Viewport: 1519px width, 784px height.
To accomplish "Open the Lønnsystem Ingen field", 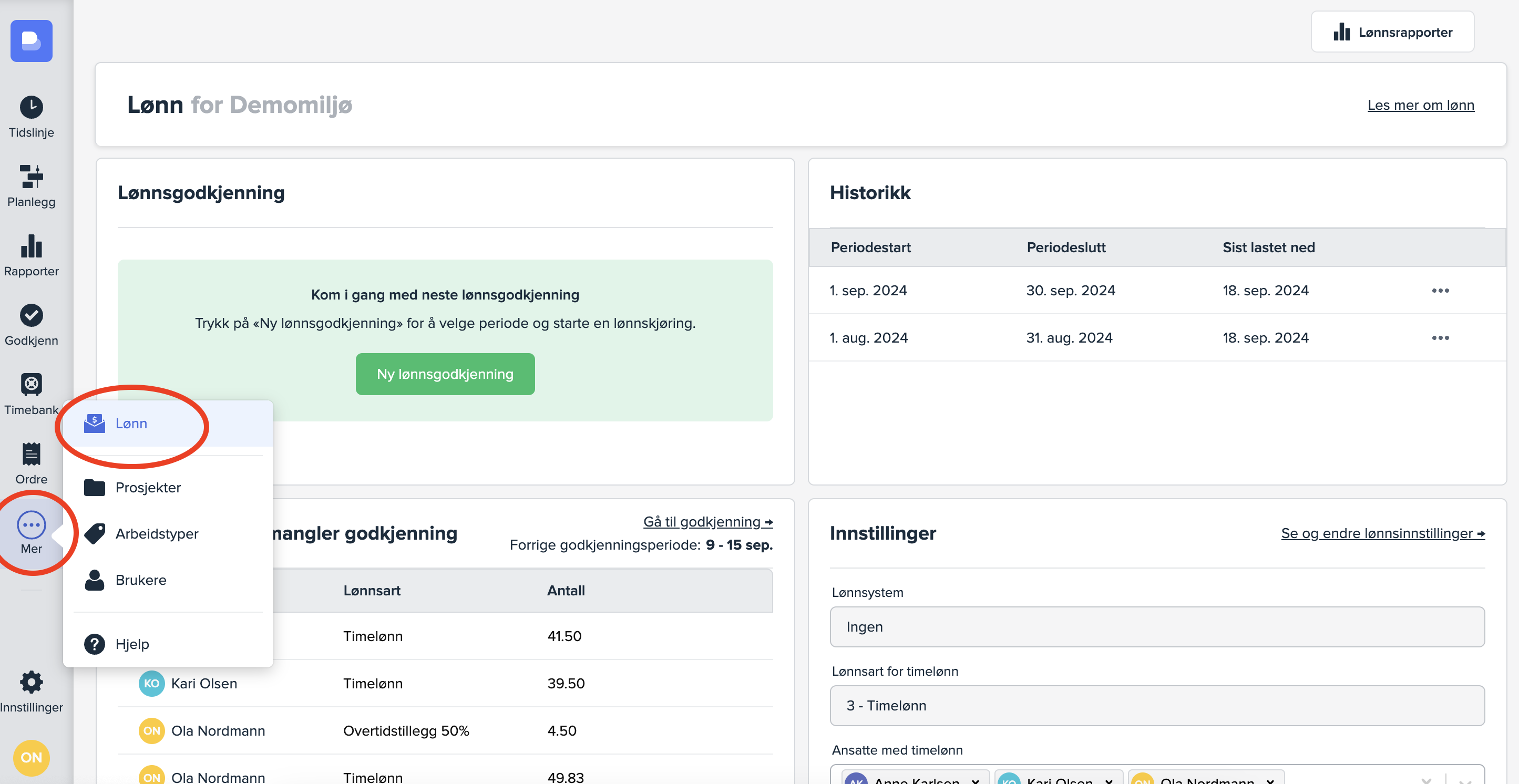I will 1156,626.
